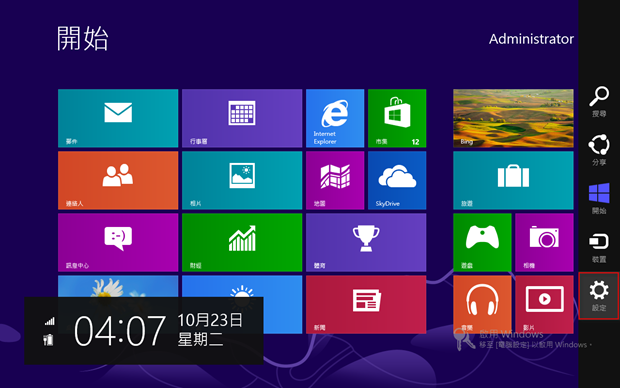
Task: Open the daisy Desktop tile
Action: (118, 286)
